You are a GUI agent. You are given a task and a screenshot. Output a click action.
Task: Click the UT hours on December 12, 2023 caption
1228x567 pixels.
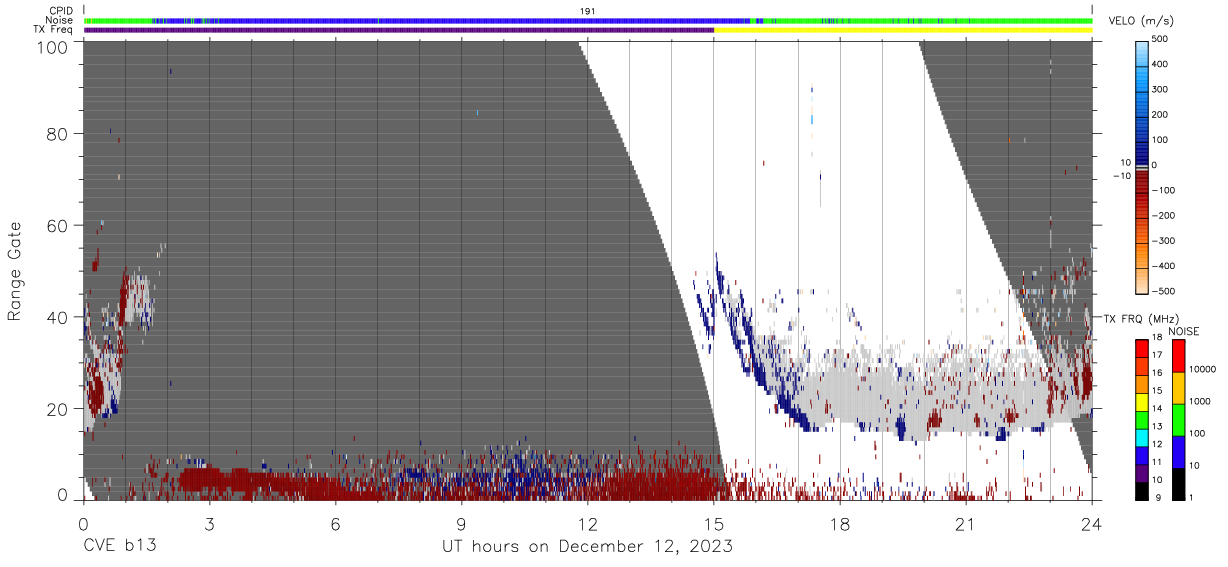click(588, 547)
